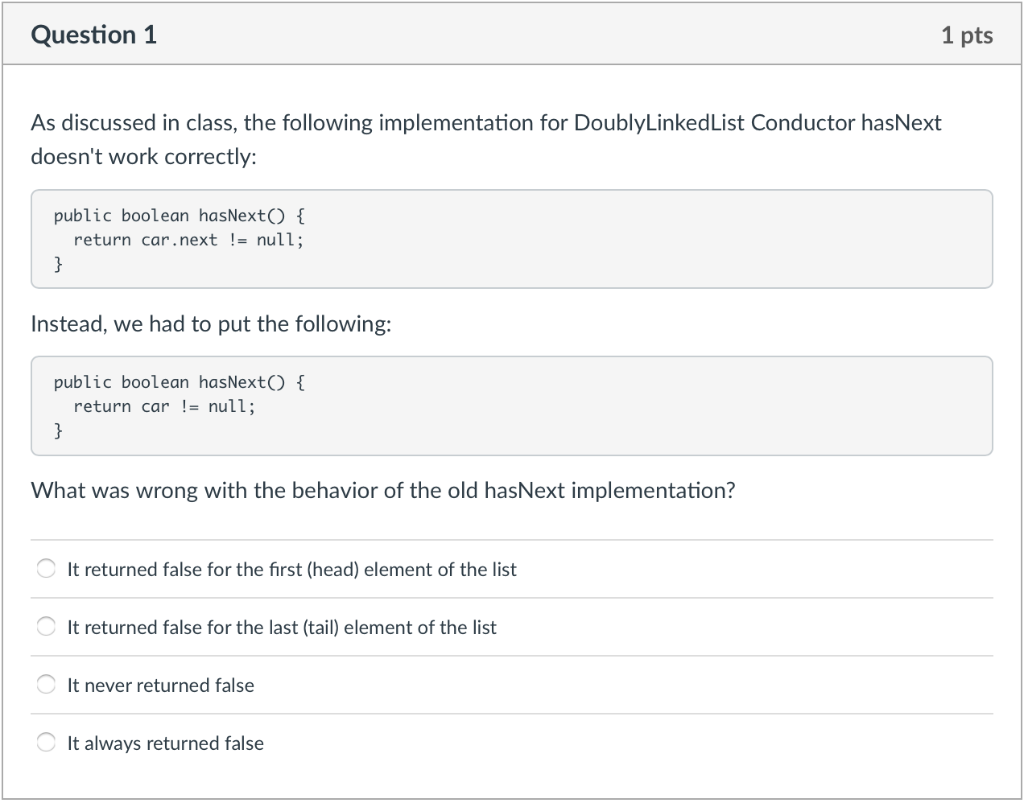Click closing brace of the second code block

[58, 431]
